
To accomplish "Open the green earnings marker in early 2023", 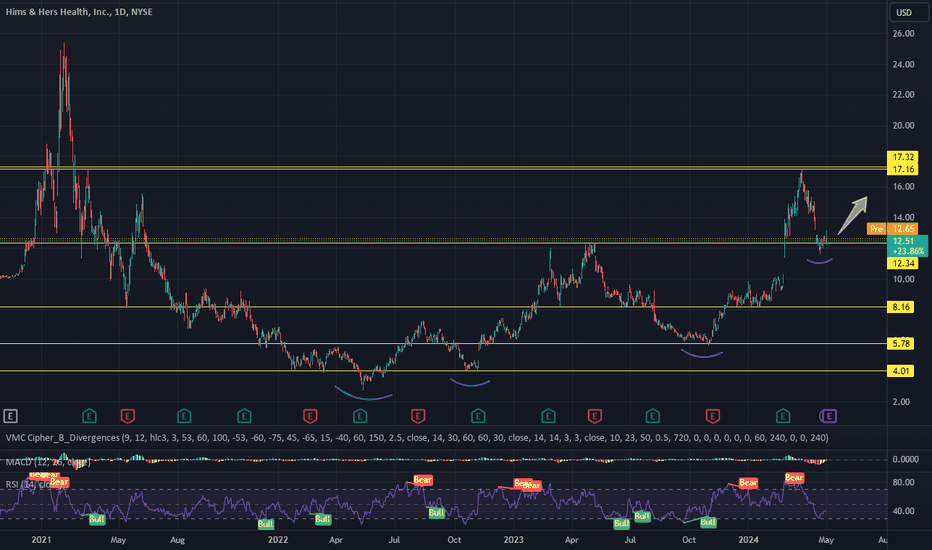I will [x=548, y=416].
